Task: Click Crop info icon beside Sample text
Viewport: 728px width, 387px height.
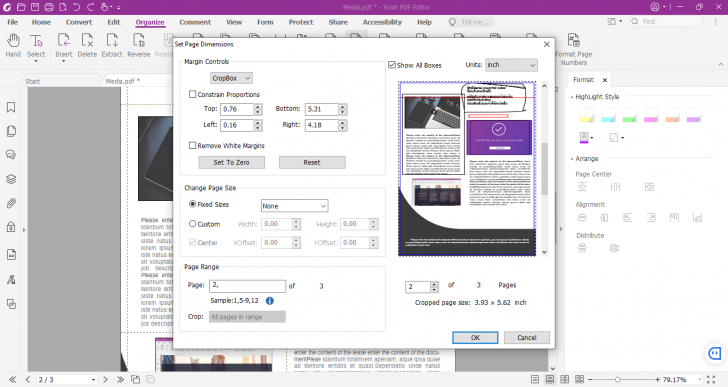Action: coord(270,301)
